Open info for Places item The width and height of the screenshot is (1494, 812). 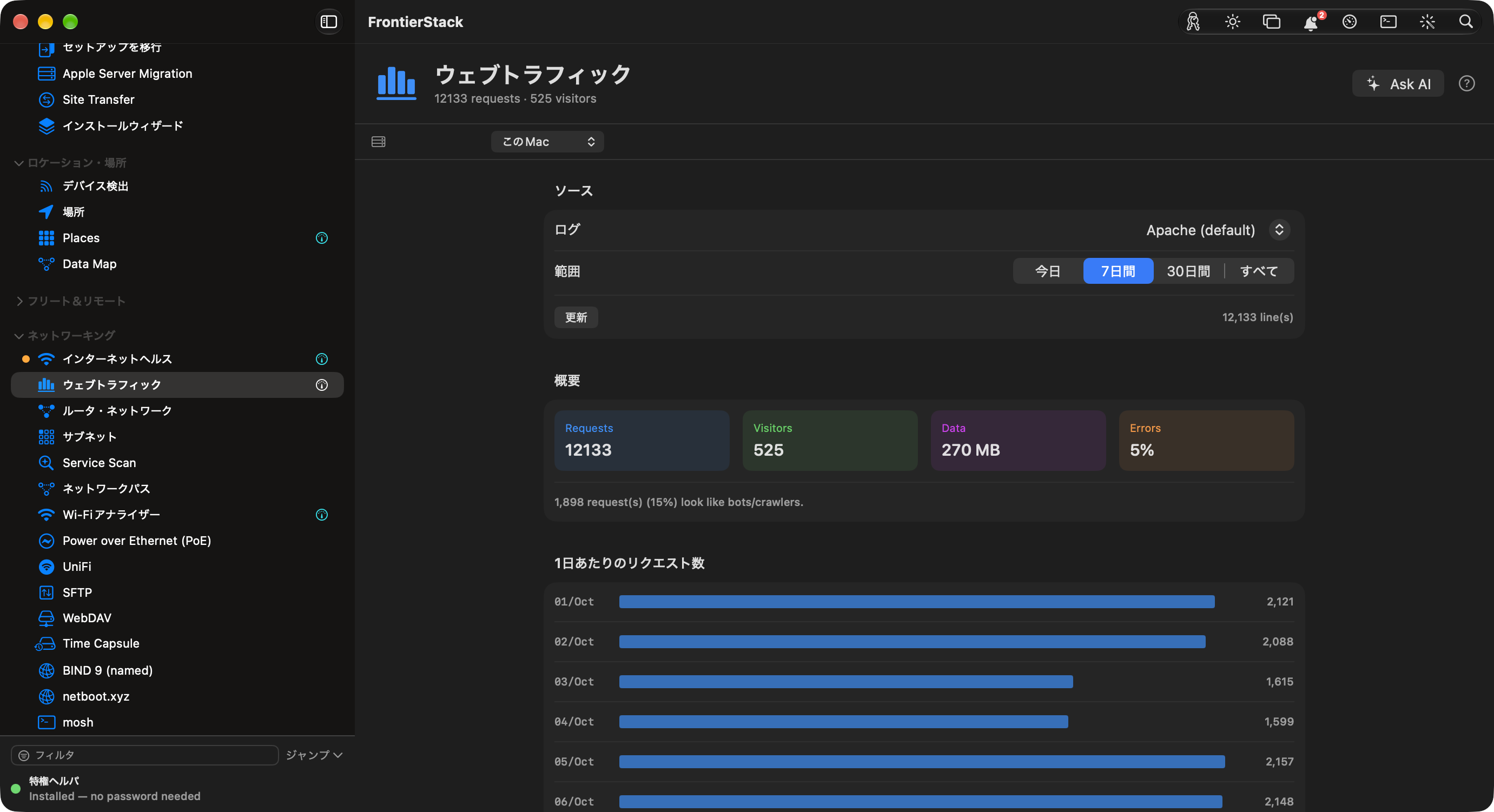tap(322, 238)
